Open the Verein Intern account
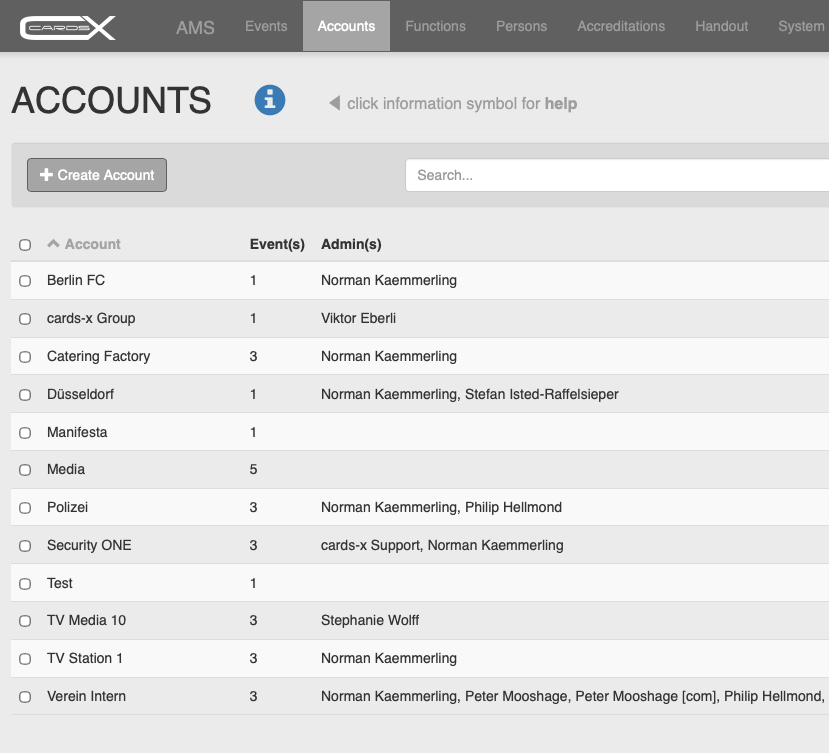 (x=86, y=696)
